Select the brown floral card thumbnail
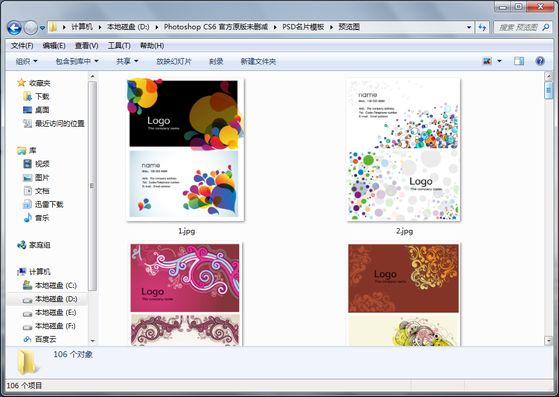Screen dimensions: 559x397 [404, 294]
